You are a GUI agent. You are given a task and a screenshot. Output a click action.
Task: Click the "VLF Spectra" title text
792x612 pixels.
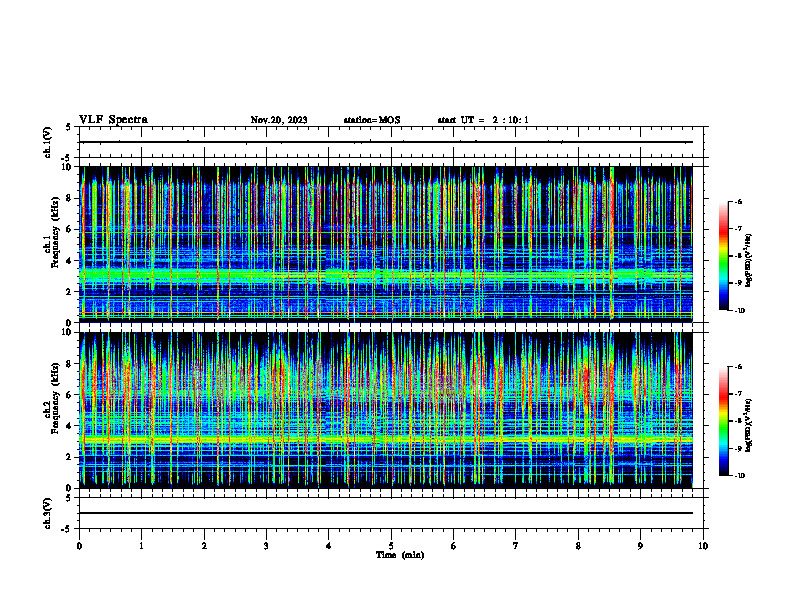click(113, 120)
